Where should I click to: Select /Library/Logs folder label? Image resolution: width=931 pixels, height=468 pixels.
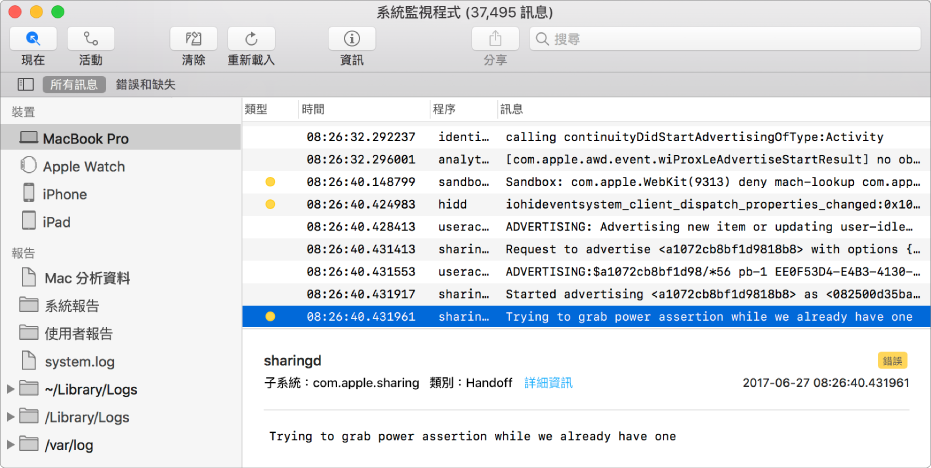coord(87,417)
